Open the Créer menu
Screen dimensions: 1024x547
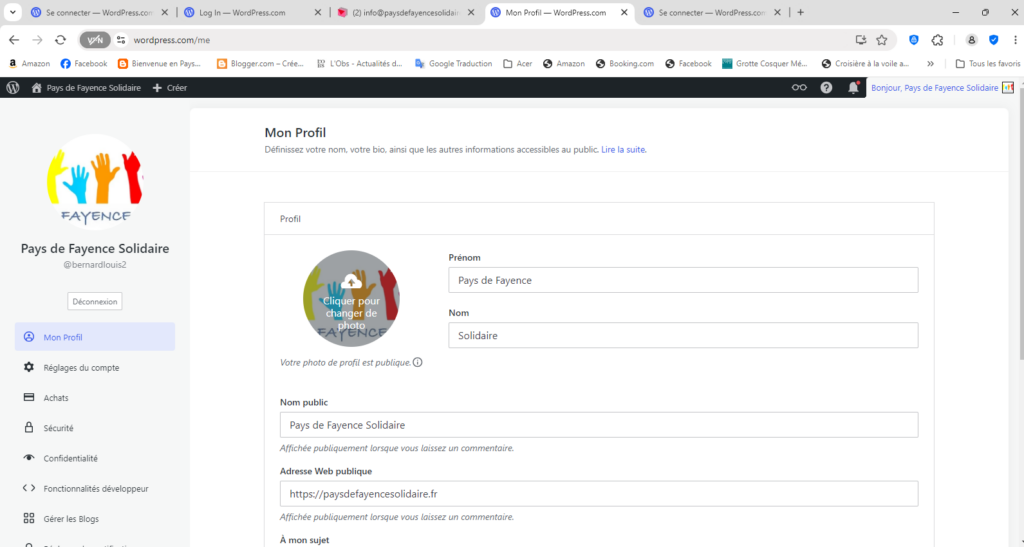pos(170,88)
